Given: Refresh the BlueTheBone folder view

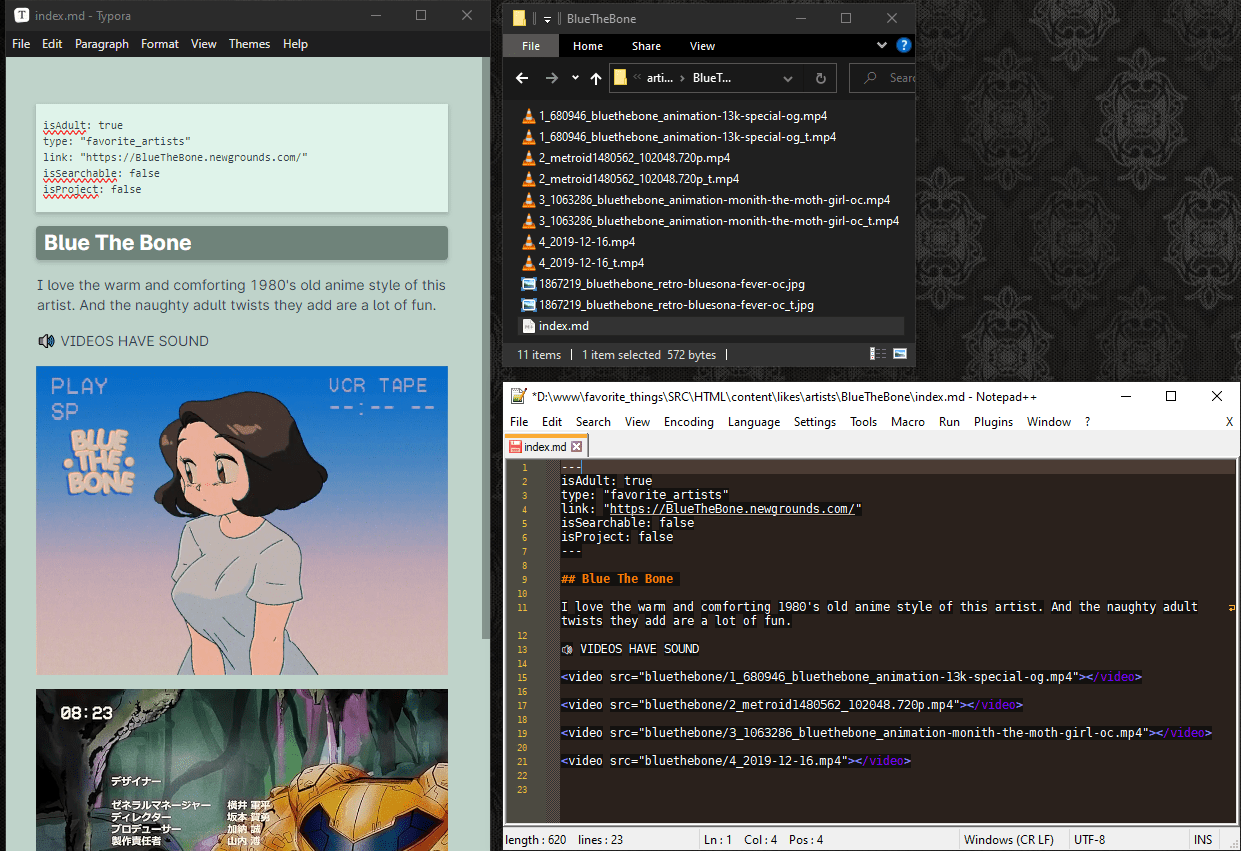Looking at the screenshot, I should (821, 78).
